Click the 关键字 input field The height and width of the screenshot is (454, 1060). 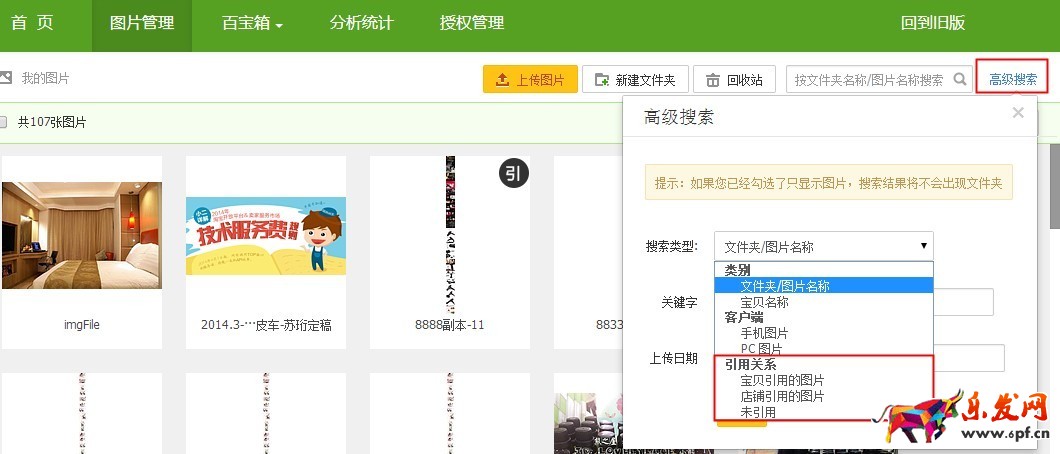pyautogui.click(x=963, y=302)
